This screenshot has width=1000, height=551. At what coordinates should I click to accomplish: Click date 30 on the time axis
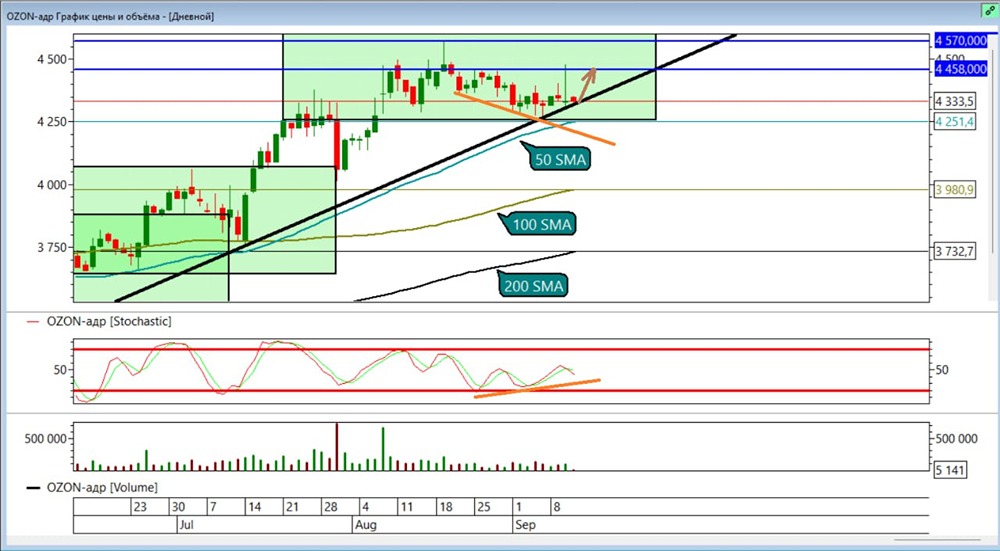click(179, 508)
